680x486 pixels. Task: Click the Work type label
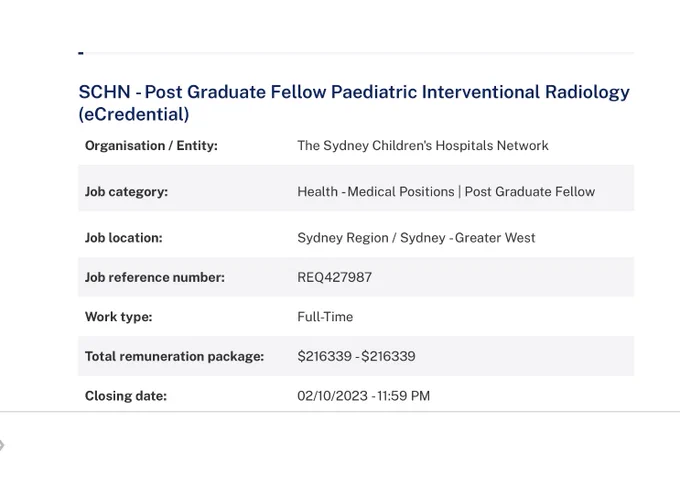(118, 317)
